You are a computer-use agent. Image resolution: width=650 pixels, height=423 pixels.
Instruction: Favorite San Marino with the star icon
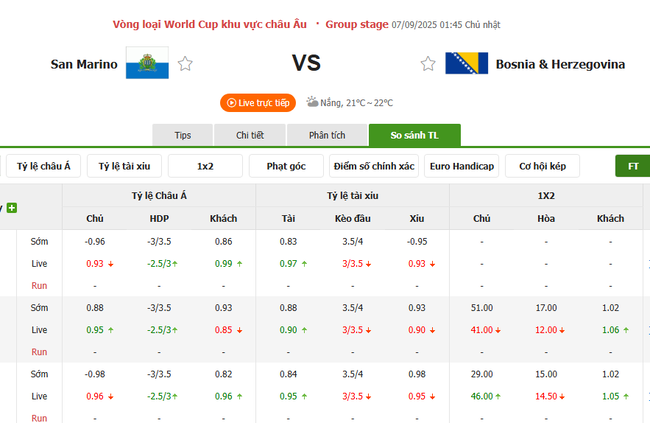185,64
